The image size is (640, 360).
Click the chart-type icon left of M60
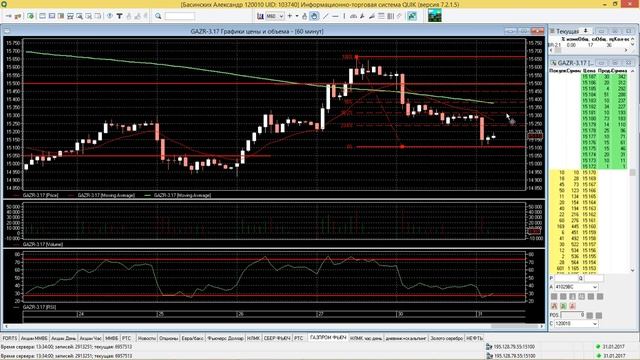260,16
